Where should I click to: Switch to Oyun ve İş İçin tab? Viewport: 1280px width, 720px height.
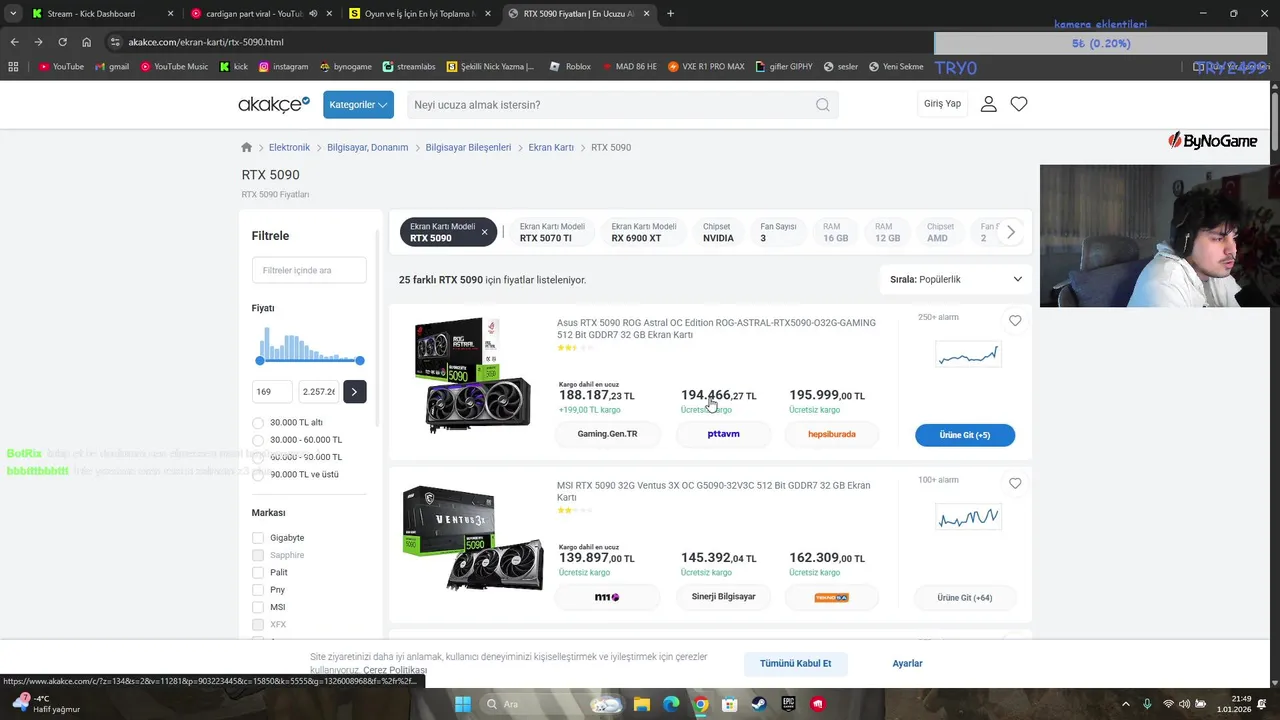[419, 14]
